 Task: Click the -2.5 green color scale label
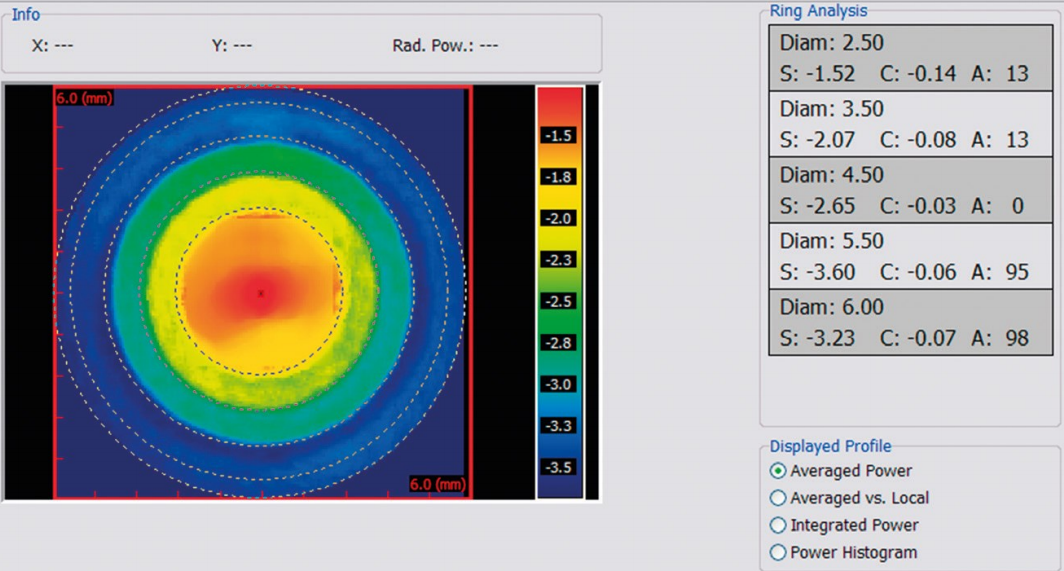[x=558, y=301]
